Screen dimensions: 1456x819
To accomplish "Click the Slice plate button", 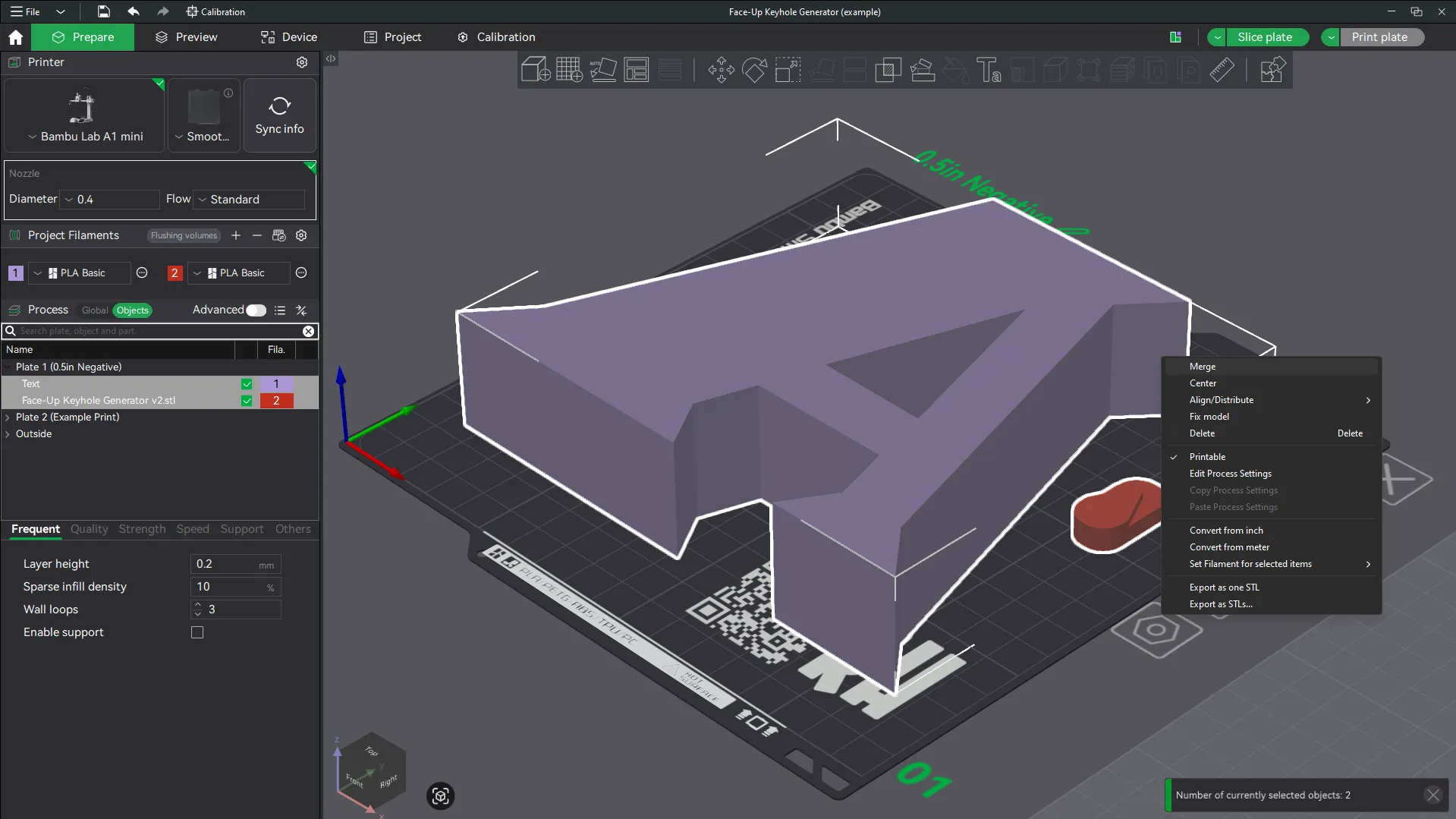I will pyautogui.click(x=1265, y=37).
